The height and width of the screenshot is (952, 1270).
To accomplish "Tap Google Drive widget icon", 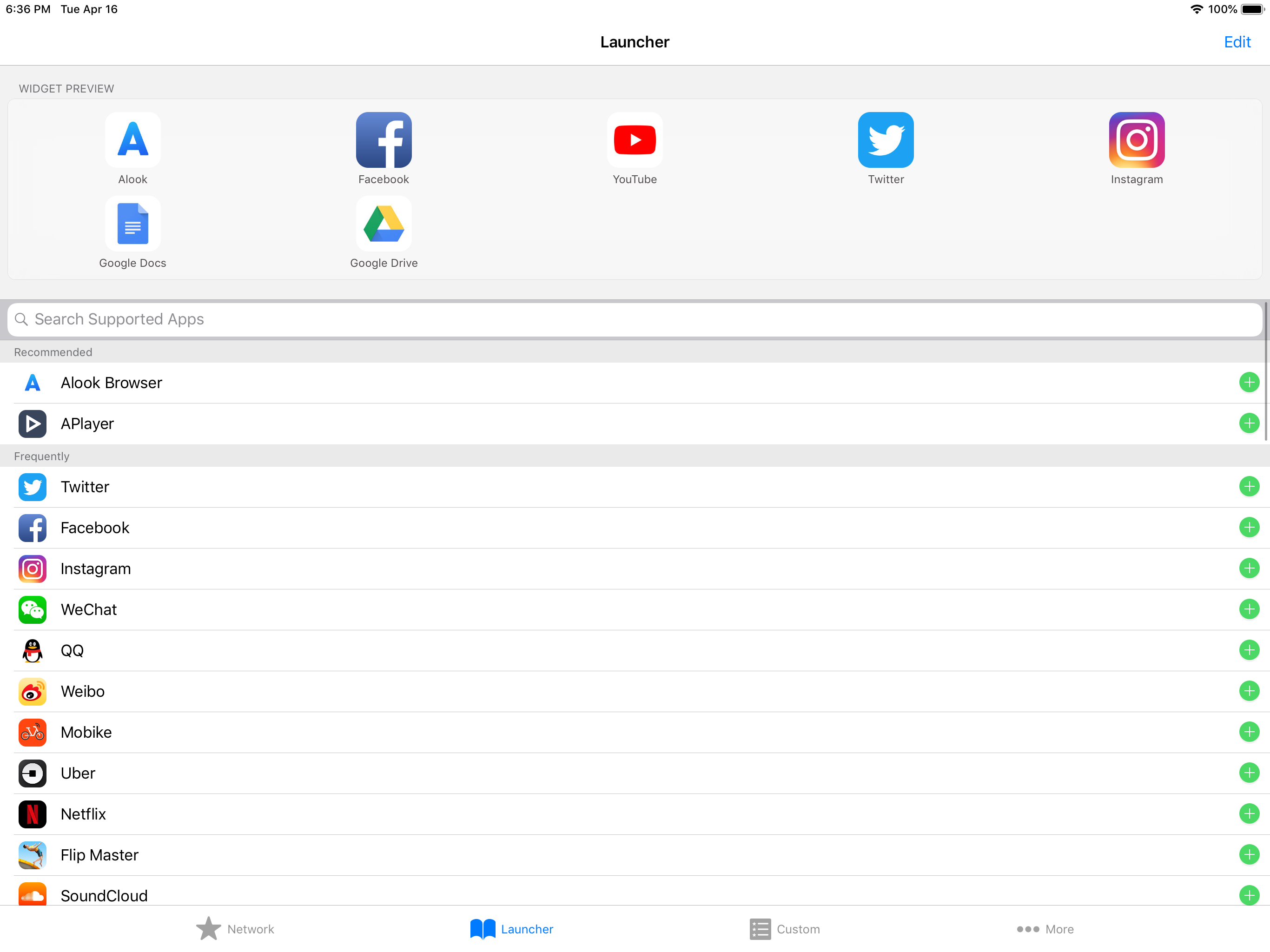I will 384,224.
